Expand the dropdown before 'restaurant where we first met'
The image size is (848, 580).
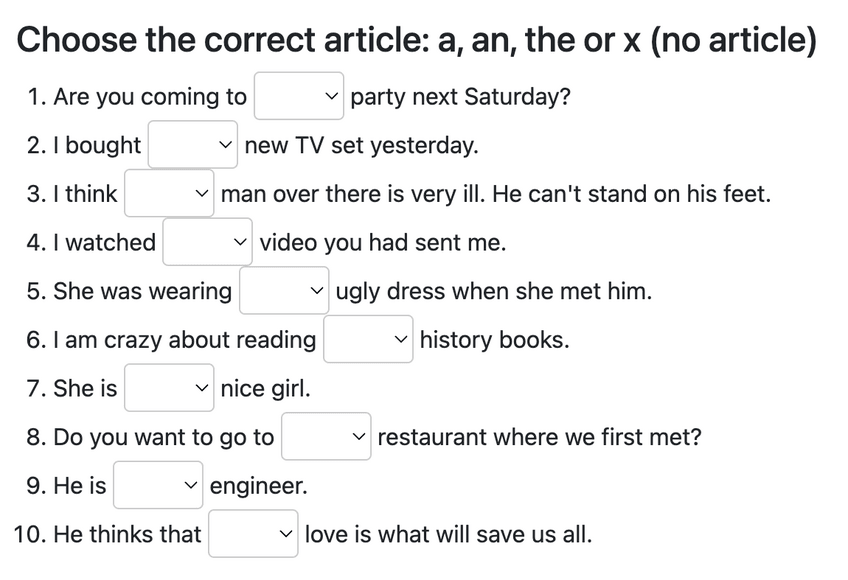tap(326, 437)
